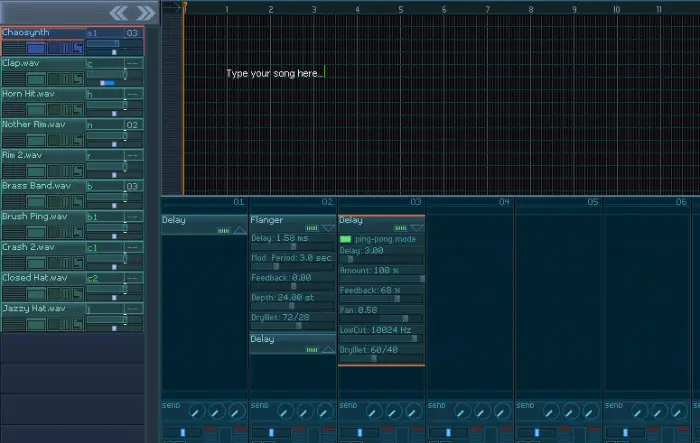Viewport: 700px width, 443px height.
Task: Click the striped keyboard icon in Jazzy Hat.wav row
Action: (14, 324)
